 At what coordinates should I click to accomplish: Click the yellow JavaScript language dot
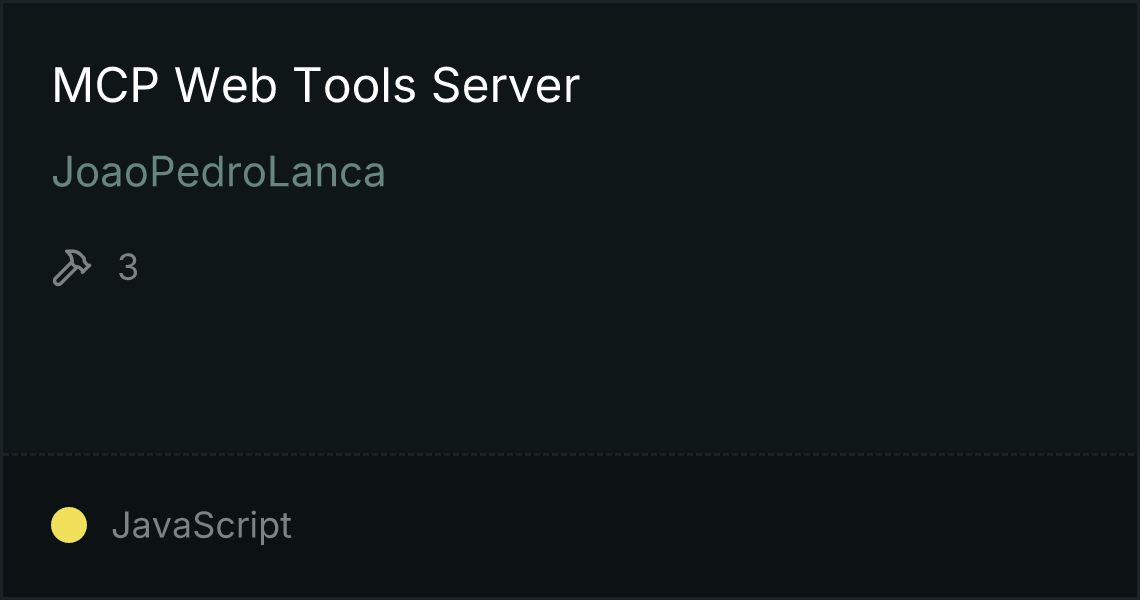point(69,525)
